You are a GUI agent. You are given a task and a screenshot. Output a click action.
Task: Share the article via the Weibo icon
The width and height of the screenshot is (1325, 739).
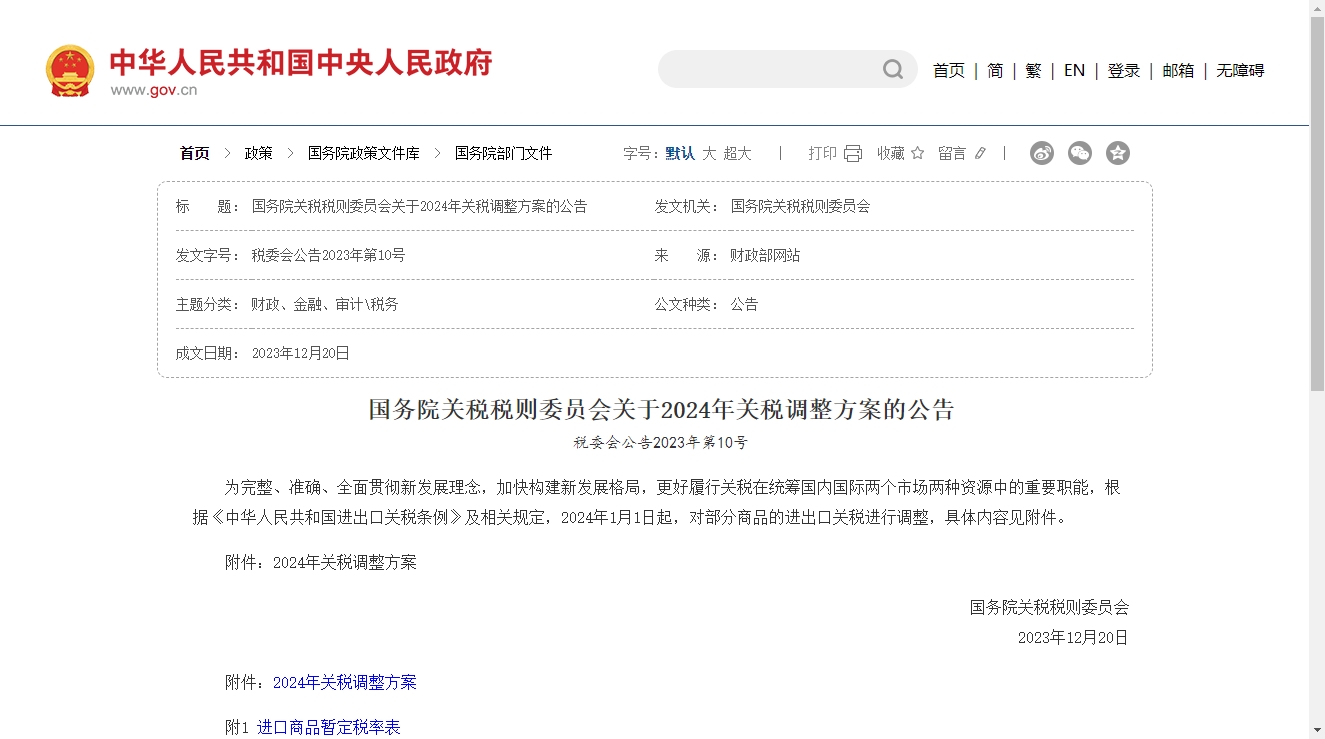(x=1041, y=152)
